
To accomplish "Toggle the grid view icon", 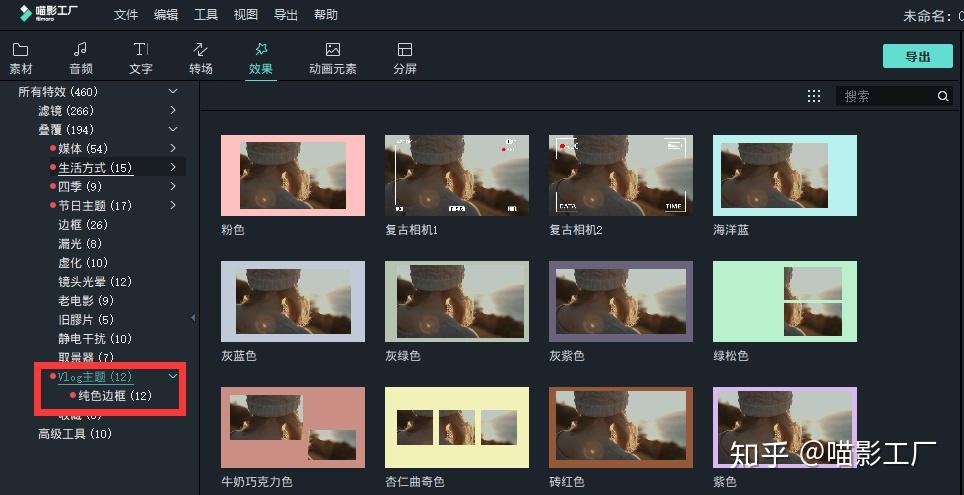I will coord(813,96).
